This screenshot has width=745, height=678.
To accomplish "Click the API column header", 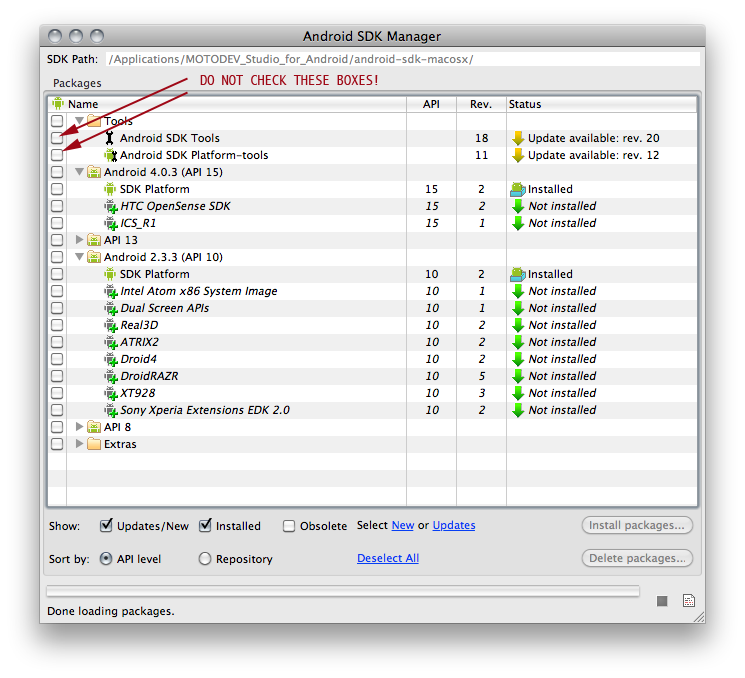I will click(x=431, y=104).
